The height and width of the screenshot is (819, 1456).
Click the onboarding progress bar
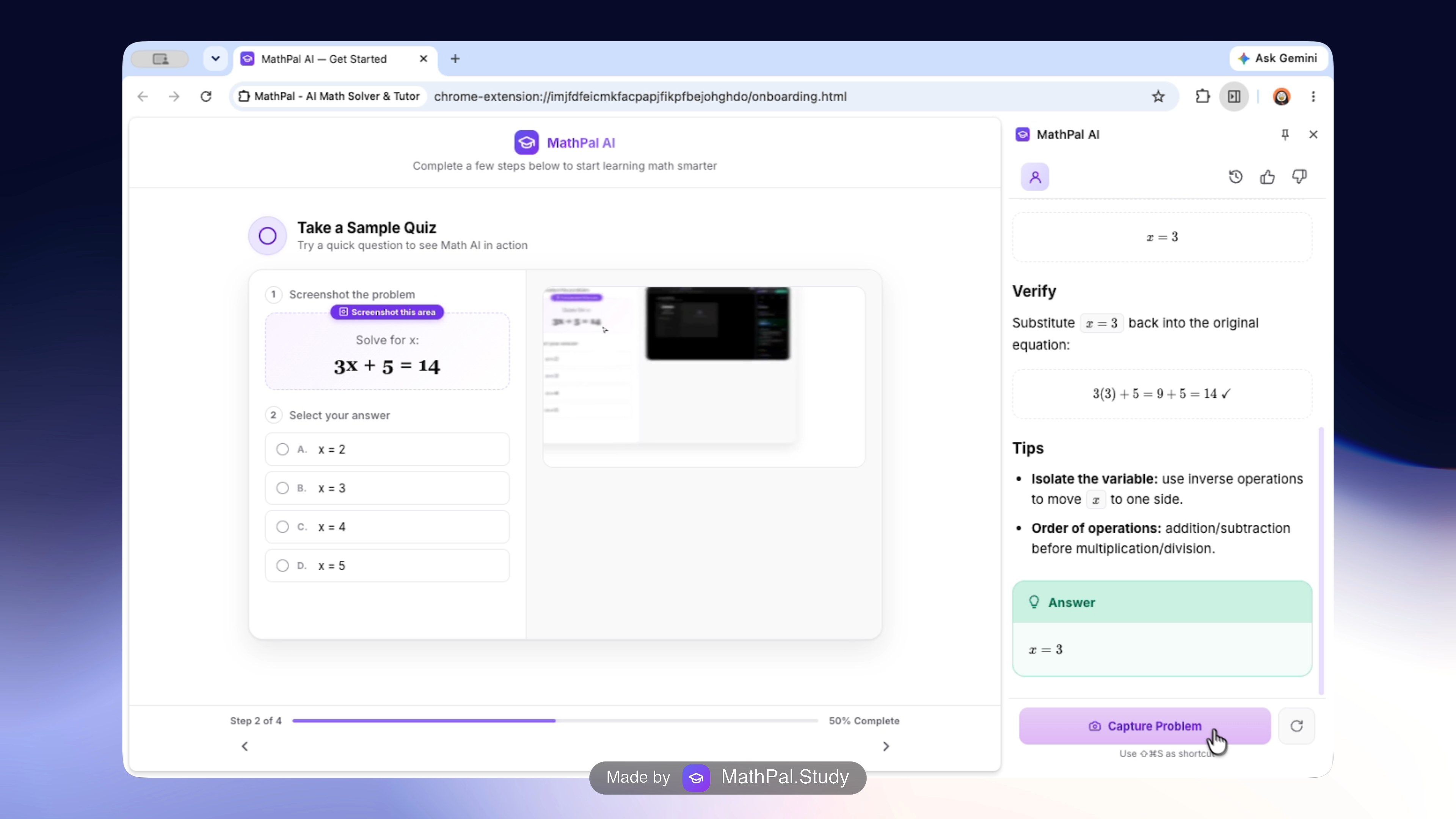point(555,721)
